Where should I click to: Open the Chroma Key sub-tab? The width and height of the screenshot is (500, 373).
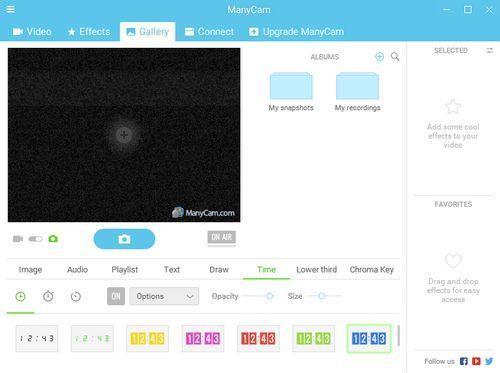tap(372, 269)
